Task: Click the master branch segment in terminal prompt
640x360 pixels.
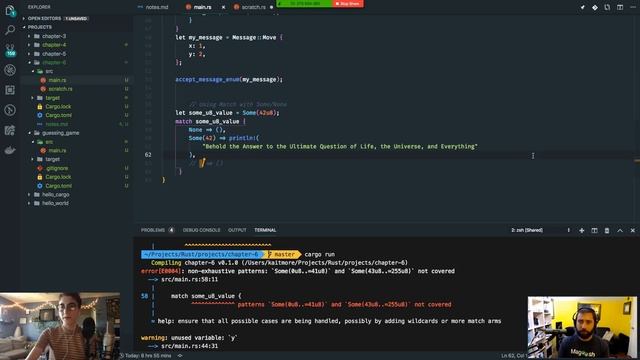Action: [x=283, y=254]
